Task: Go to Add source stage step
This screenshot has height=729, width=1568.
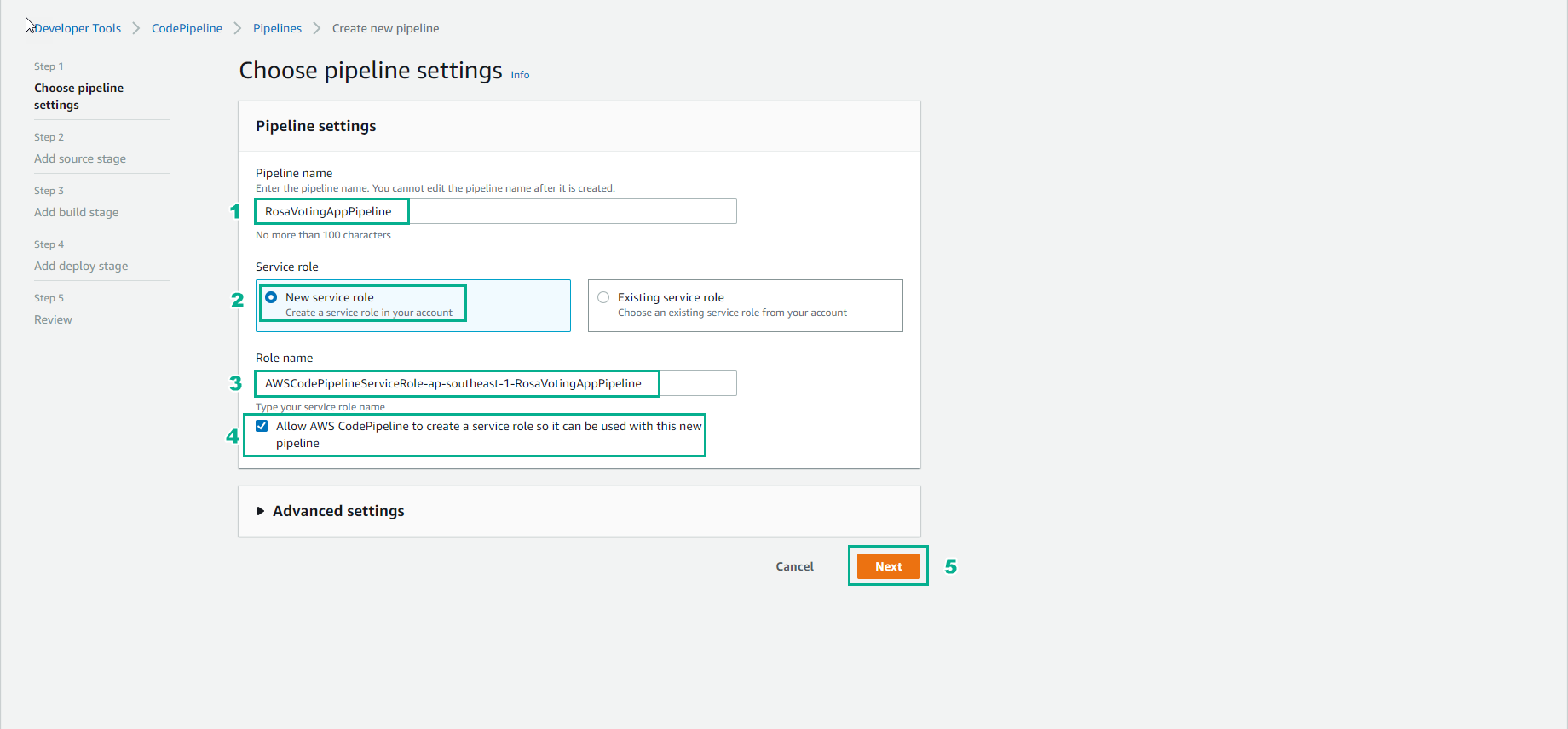Action: 80,158
